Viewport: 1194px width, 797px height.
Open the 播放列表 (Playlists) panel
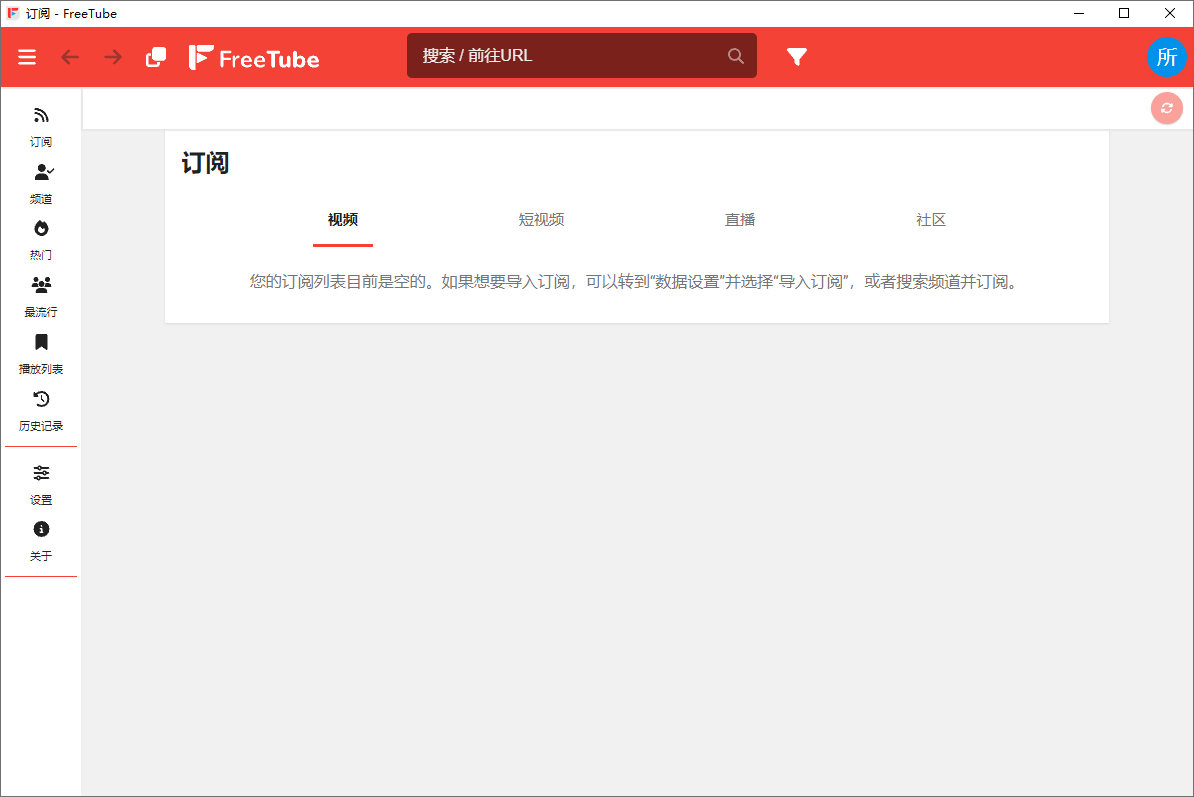click(x=41, y=353)
